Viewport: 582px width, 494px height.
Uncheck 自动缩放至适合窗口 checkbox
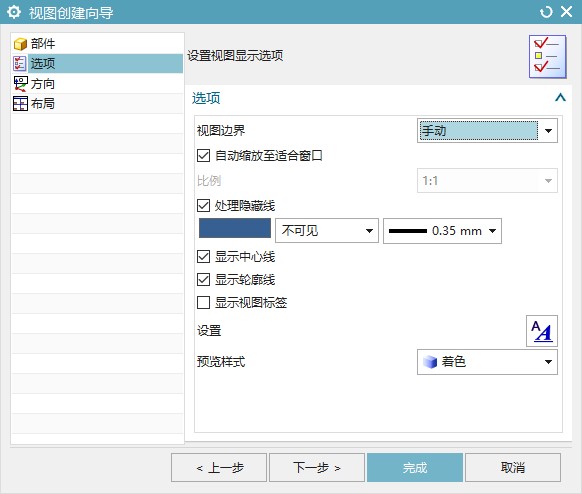pyautogui.click(x=203, y=155)
